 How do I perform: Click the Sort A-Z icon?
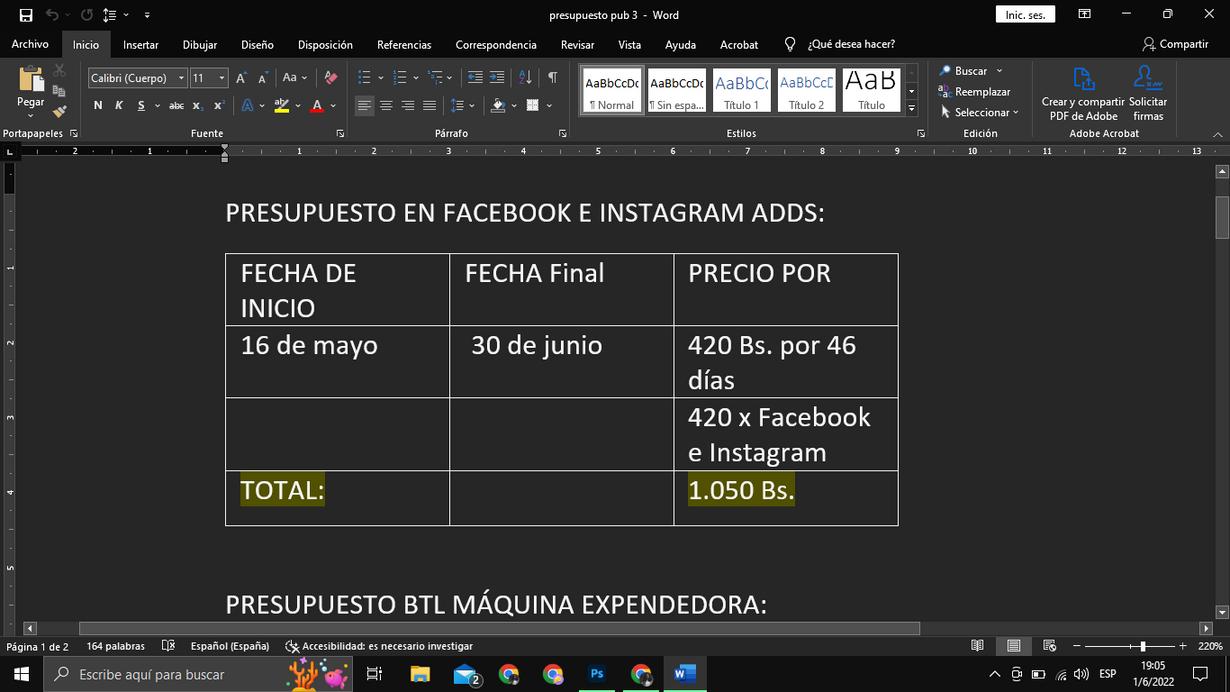(525, 78)
